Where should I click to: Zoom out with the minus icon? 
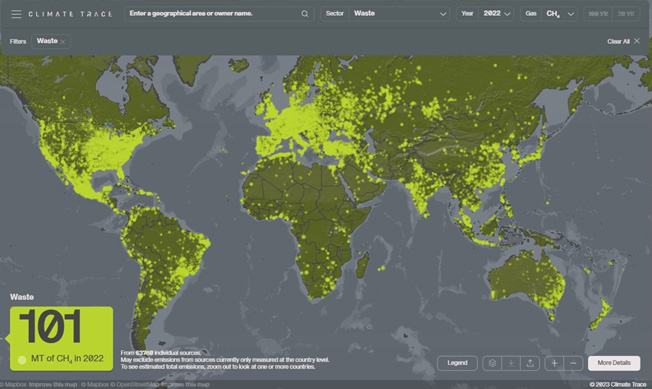pyautogui.click(x=573, y=363)
